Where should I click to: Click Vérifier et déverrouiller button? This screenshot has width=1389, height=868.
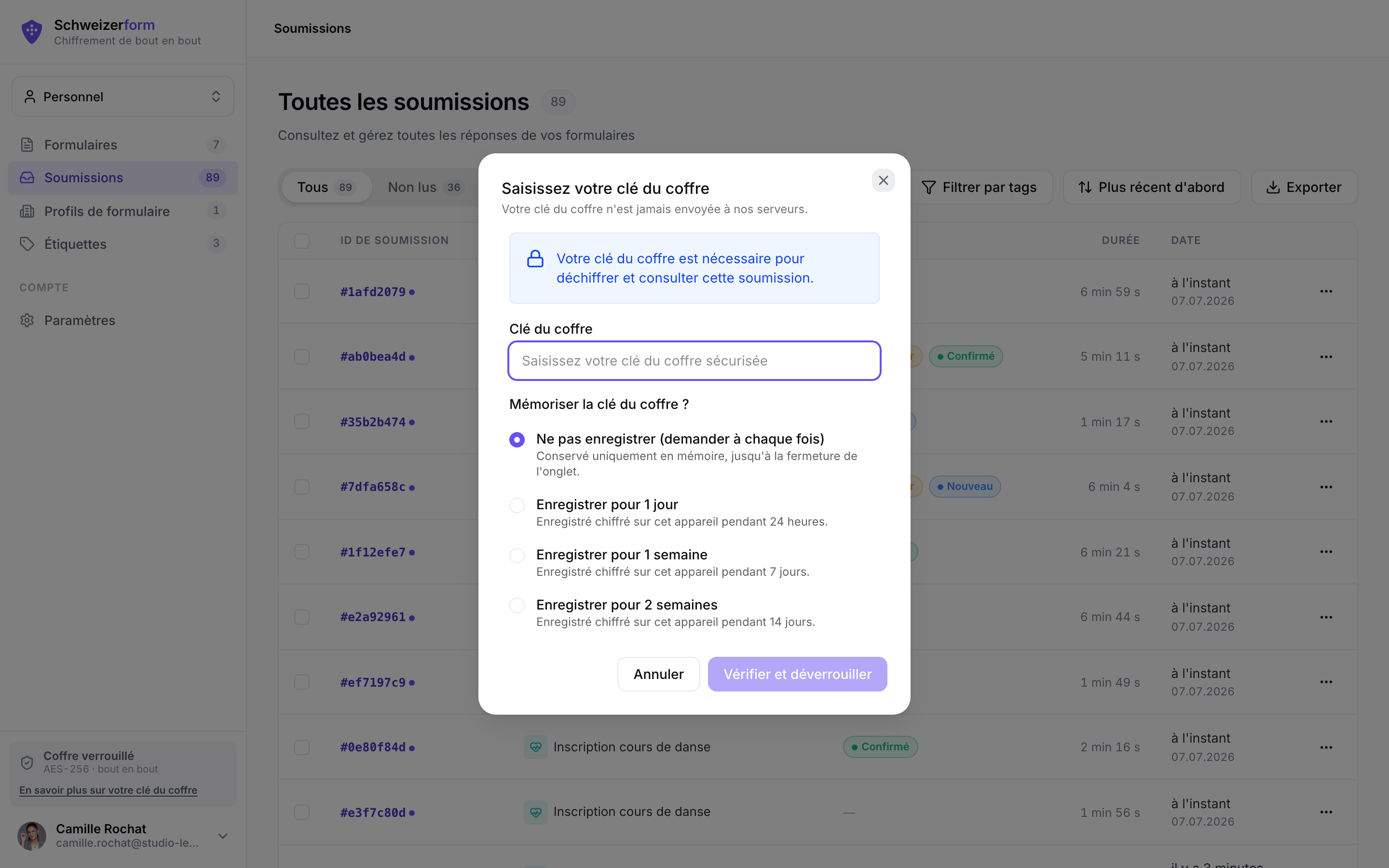[797, 674]
